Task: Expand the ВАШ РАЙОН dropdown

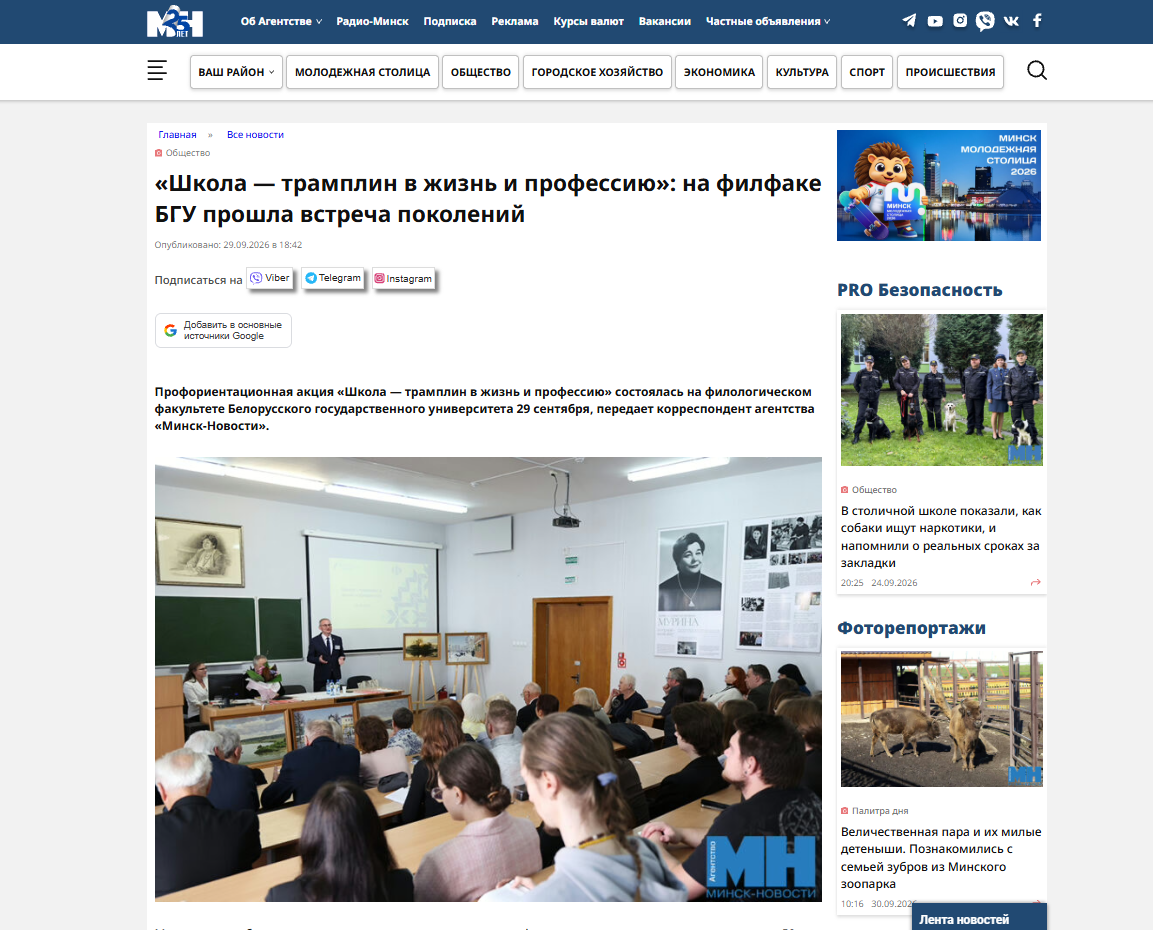Action: (x=236, y=72)
